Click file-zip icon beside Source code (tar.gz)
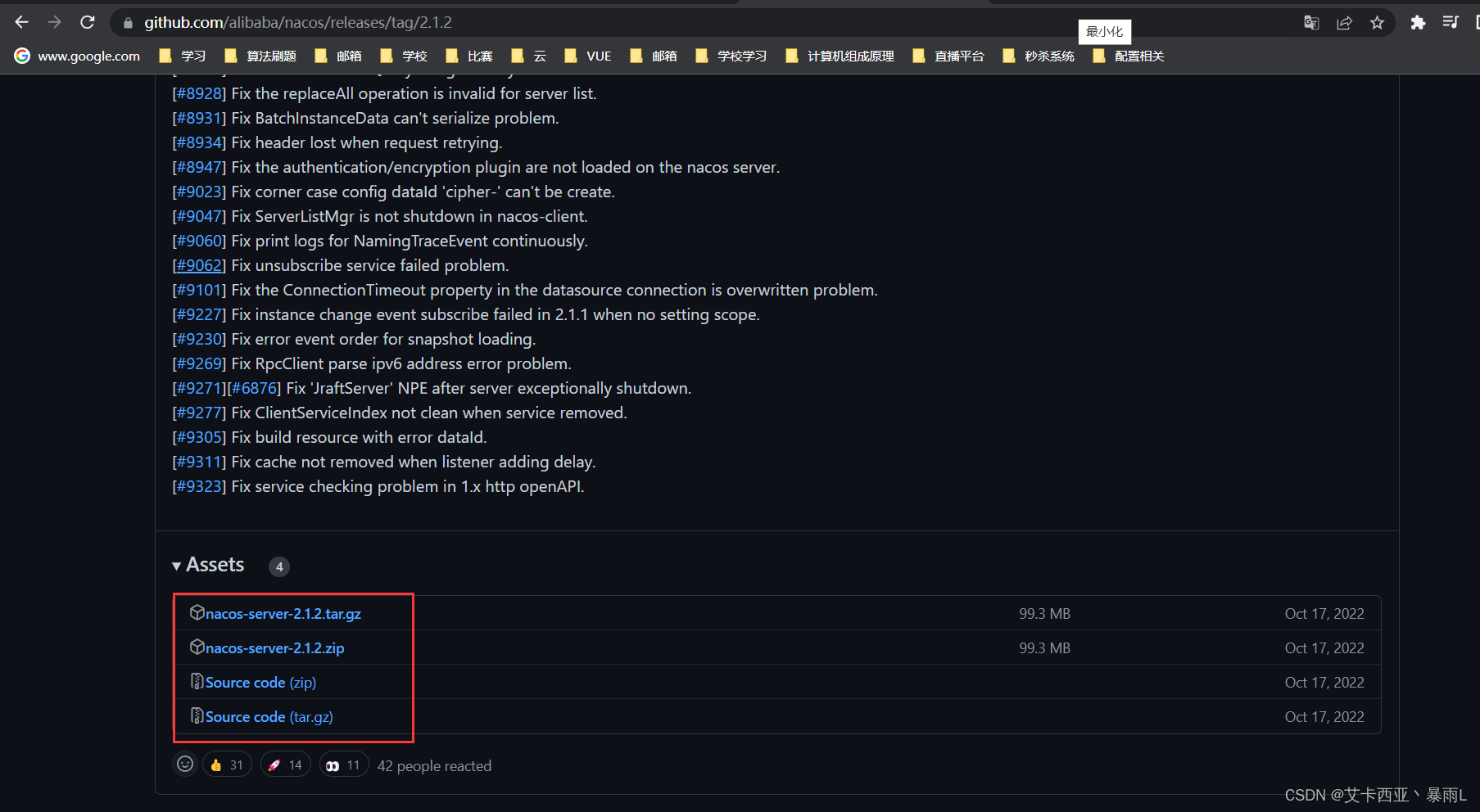The width and height of the screenshot is (1480, 812). [197, 715]
